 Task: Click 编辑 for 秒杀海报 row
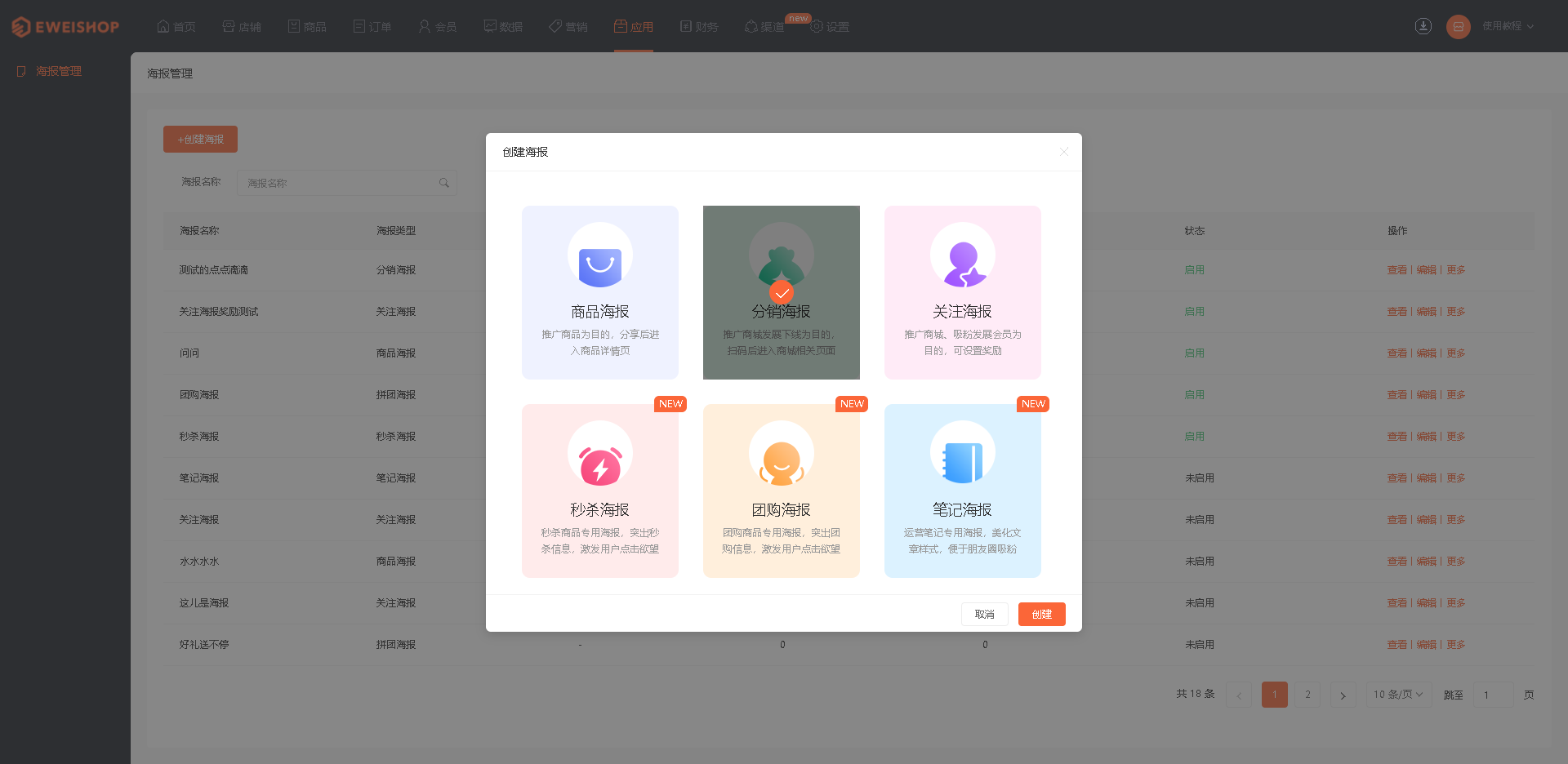tap(1426, 437)
